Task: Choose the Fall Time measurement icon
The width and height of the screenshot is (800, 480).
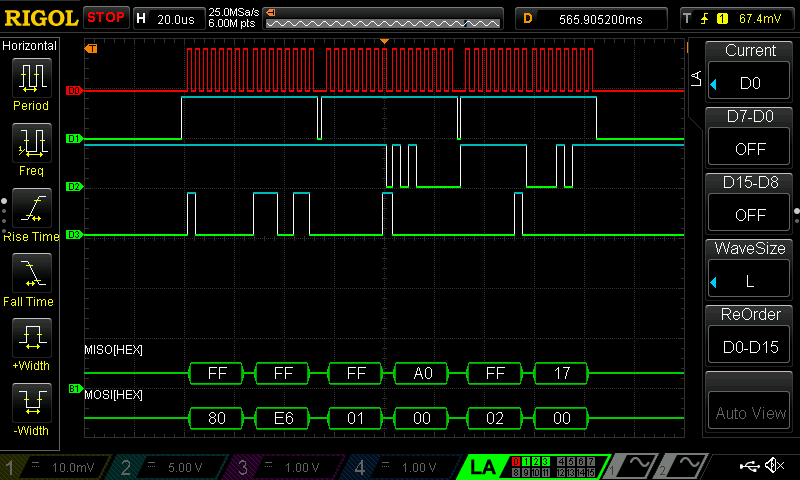Action: [x=31, y=273]
